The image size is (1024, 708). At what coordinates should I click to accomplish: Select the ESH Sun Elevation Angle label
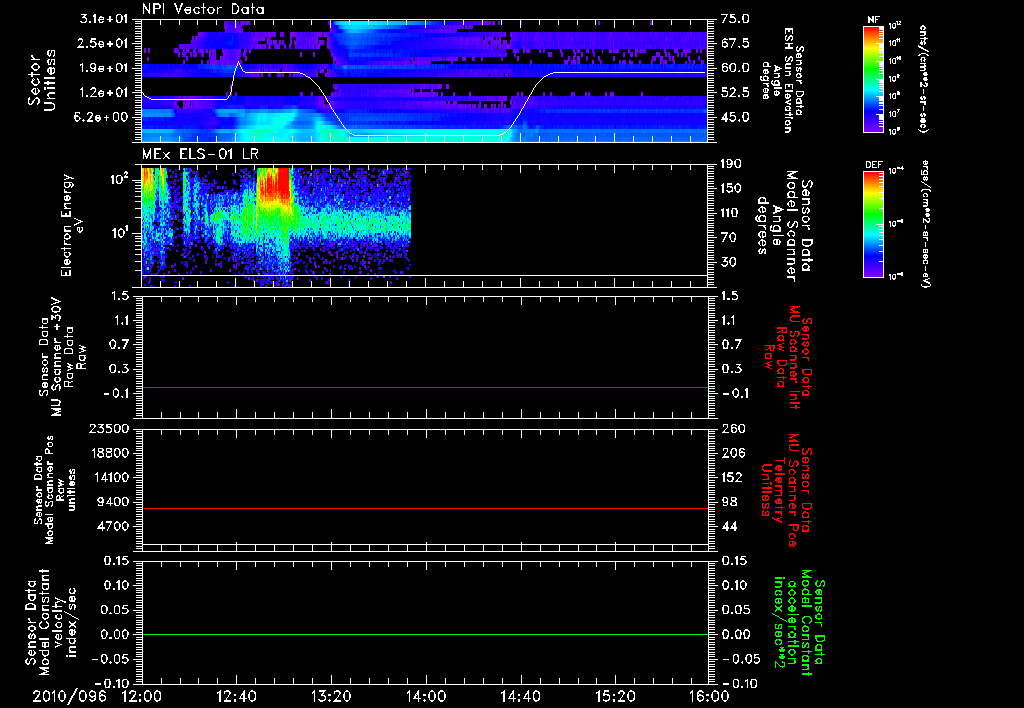(782, 80)
